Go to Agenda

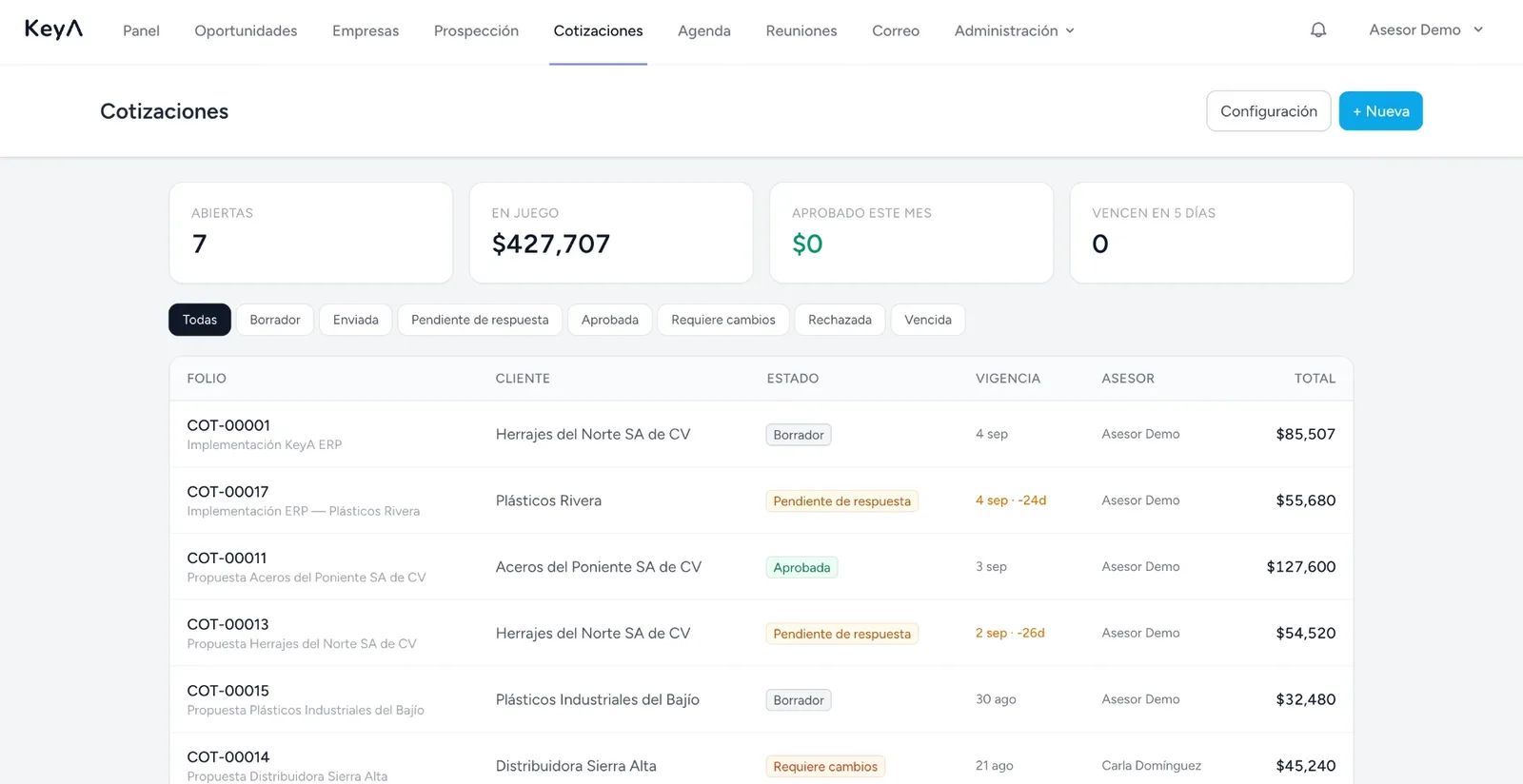coord(704,30)
